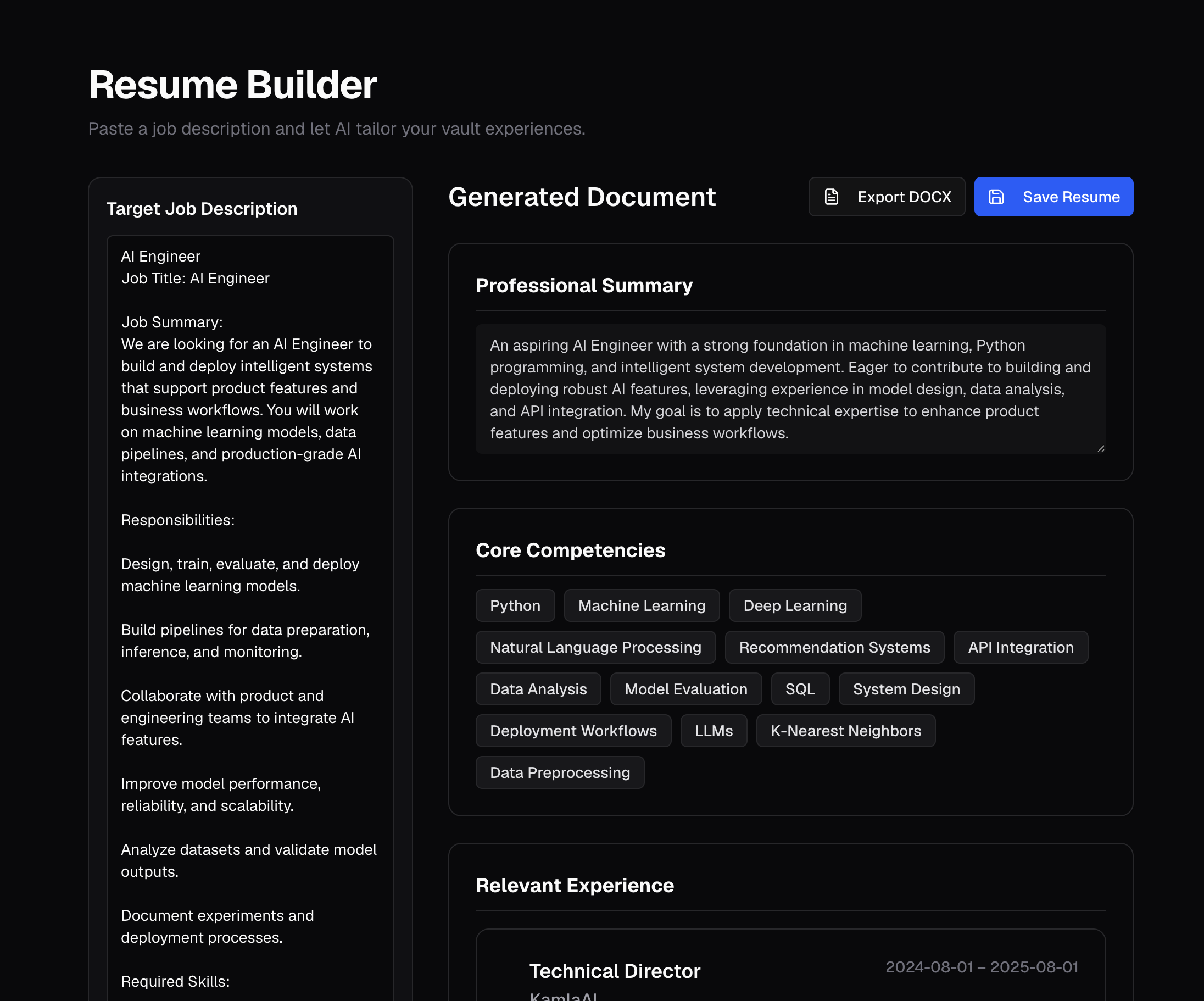Click the API Integration tag

[1021, 647]
